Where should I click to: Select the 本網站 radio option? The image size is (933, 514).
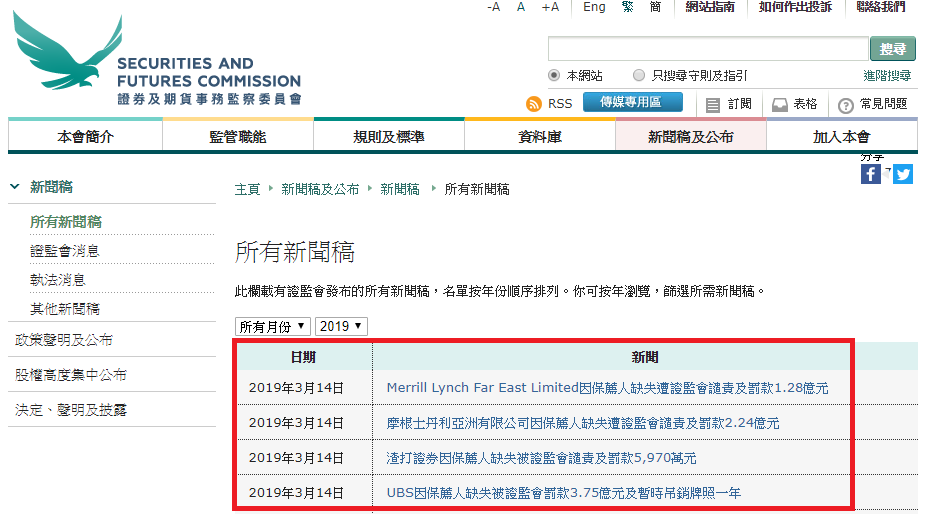point(554,76)
